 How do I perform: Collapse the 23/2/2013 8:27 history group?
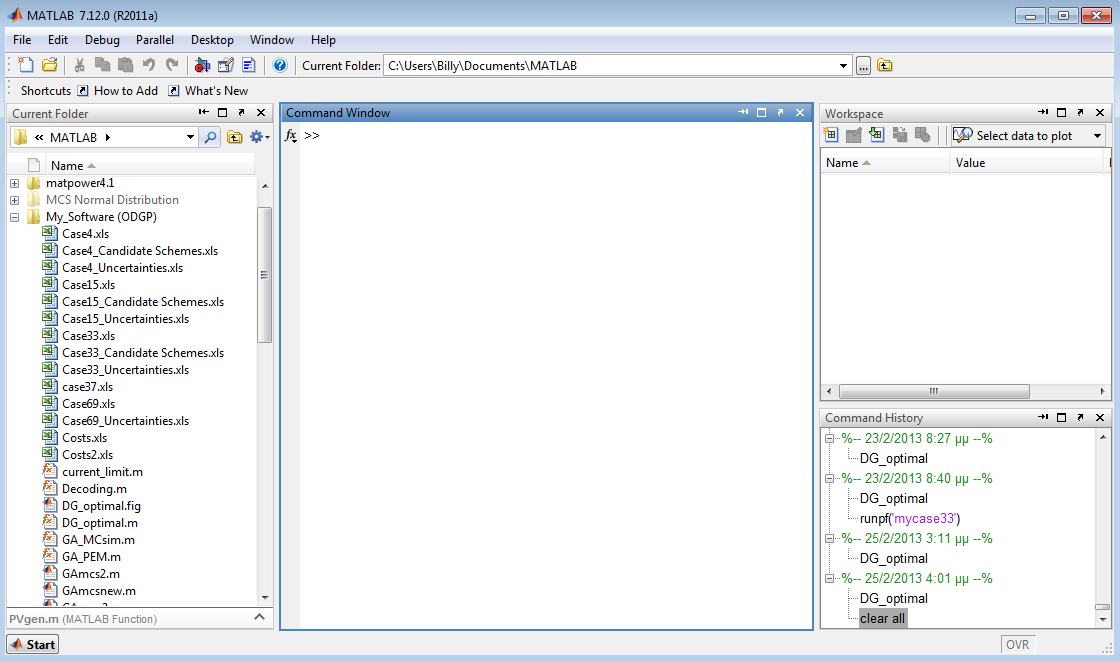pos(829,439)
